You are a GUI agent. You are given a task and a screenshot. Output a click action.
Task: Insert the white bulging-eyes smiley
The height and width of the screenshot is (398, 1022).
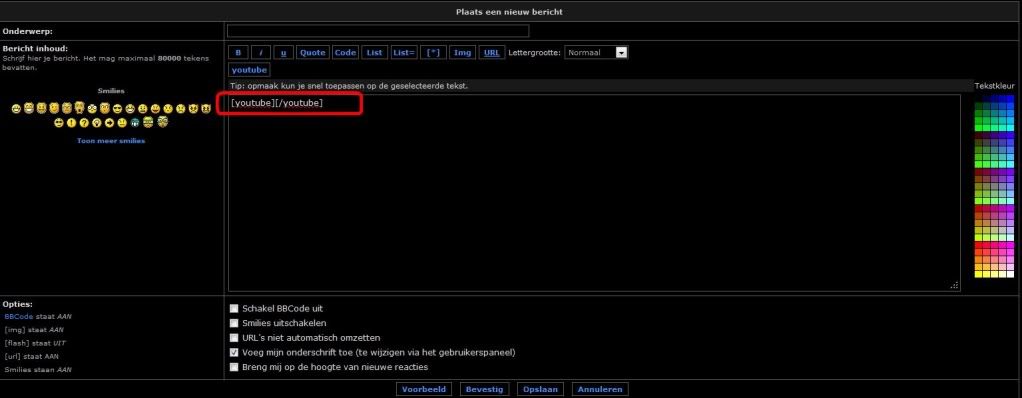92,109
